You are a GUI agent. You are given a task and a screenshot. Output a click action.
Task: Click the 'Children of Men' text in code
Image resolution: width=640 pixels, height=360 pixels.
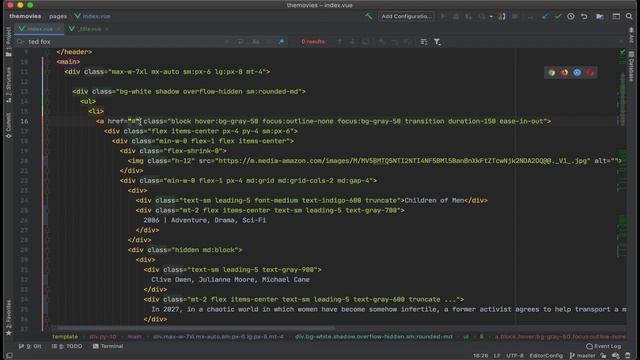(x=434, y=200)
